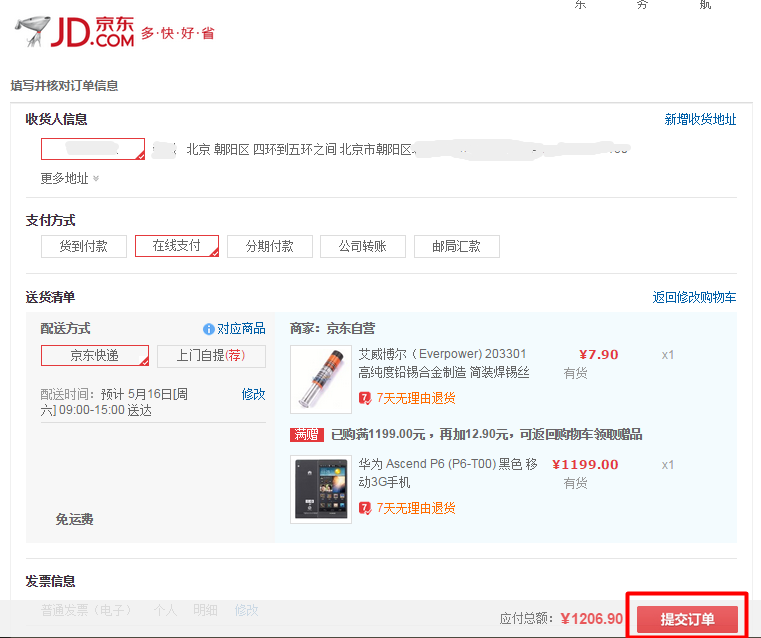Choose 分期付款 payment method

269,246
